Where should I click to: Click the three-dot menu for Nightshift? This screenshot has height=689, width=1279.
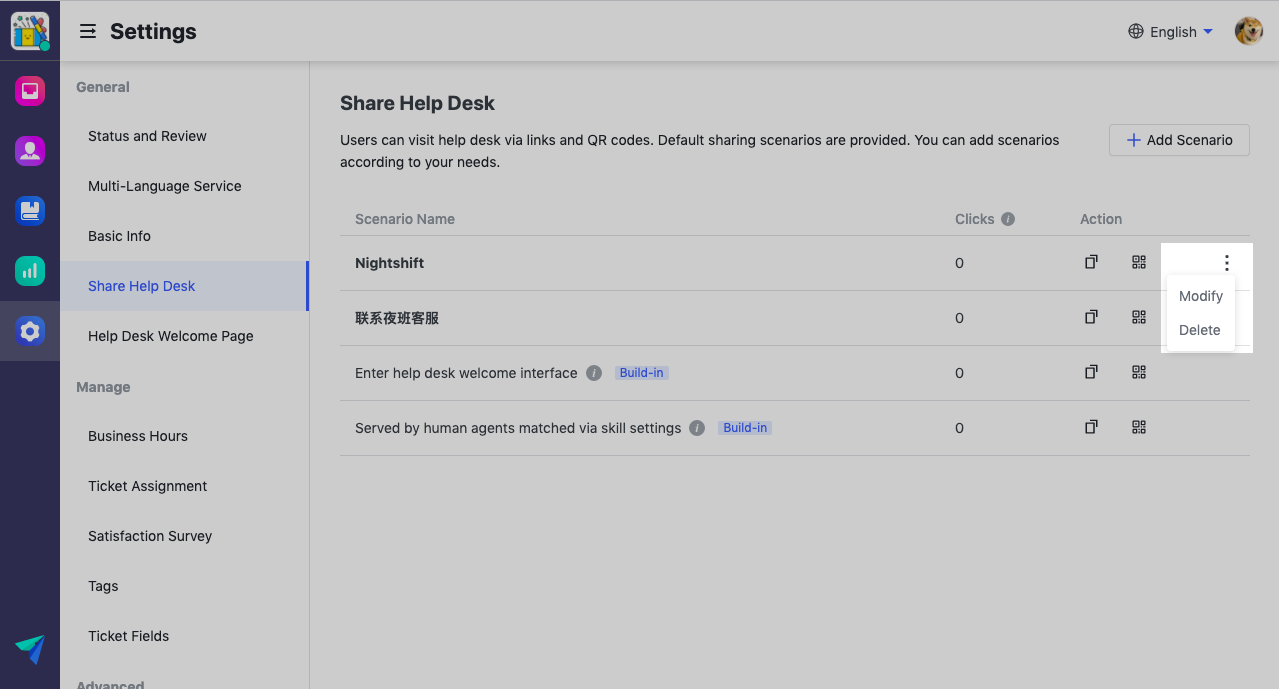1226,263
